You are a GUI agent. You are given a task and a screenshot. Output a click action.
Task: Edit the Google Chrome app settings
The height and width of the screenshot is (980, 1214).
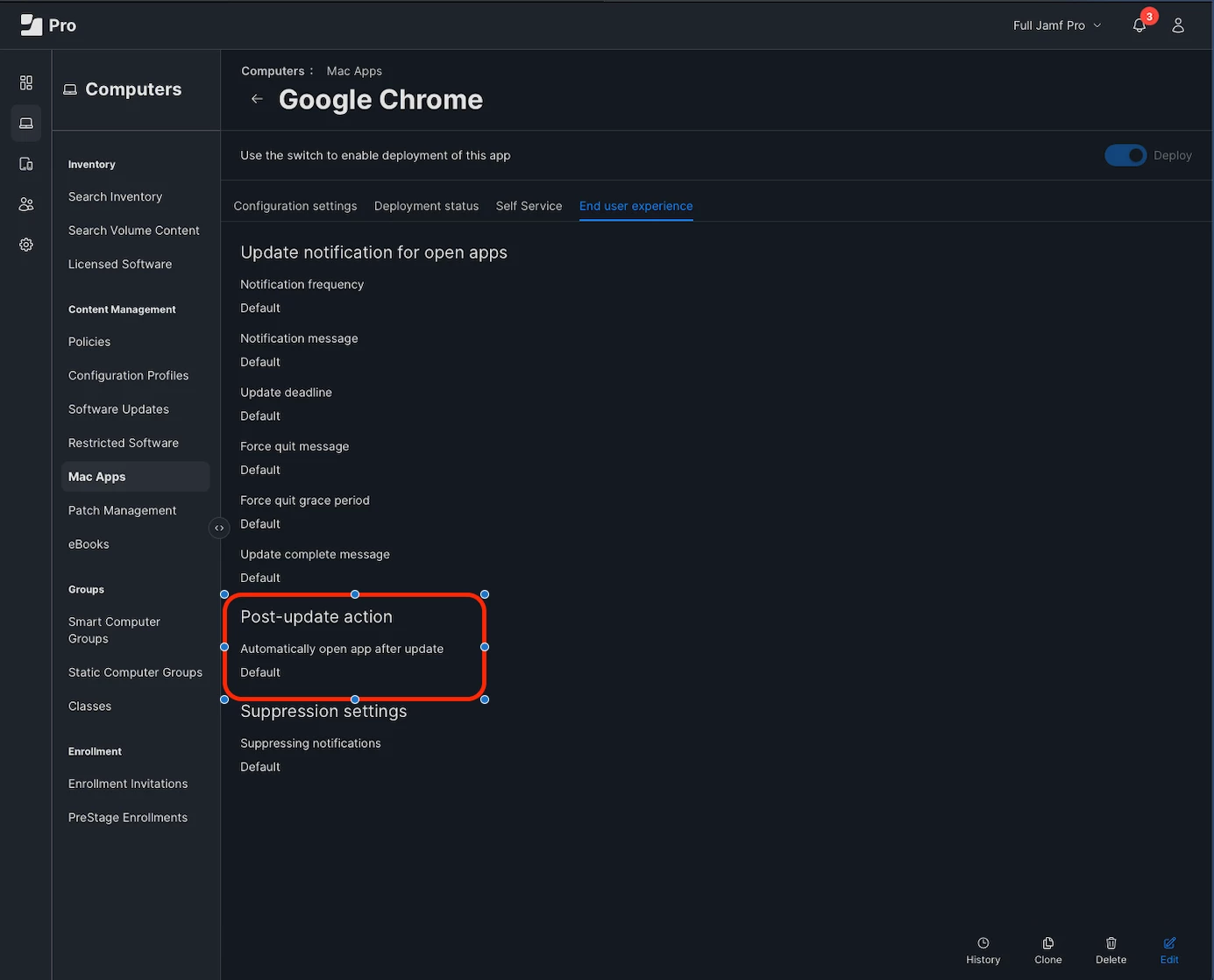click(1169, 951)
